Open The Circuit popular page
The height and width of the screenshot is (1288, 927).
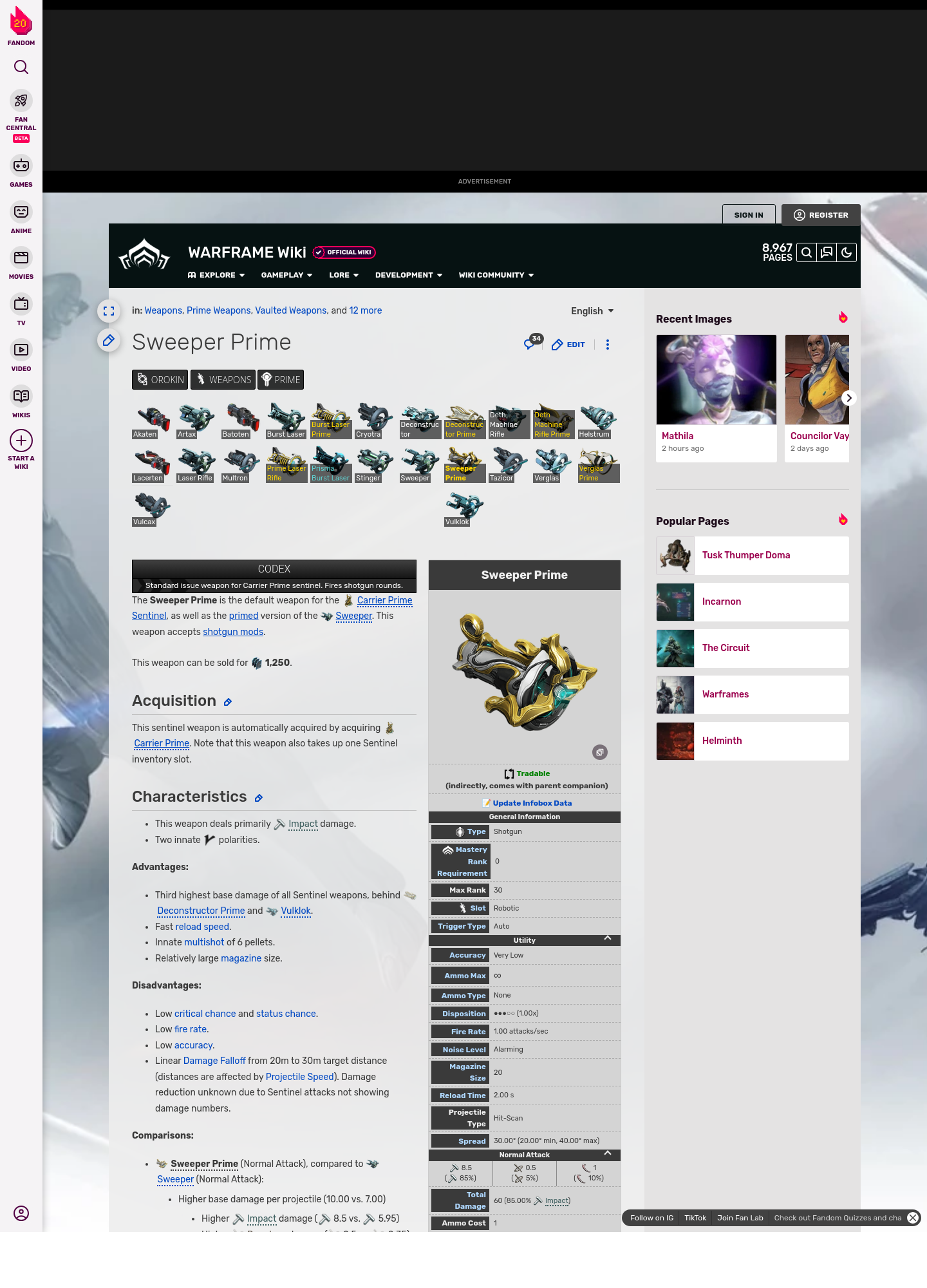pos(753,649)
